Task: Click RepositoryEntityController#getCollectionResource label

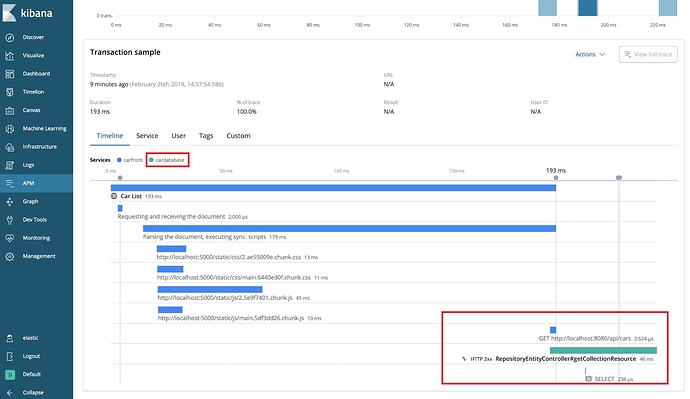Action: tap(565, 359)
